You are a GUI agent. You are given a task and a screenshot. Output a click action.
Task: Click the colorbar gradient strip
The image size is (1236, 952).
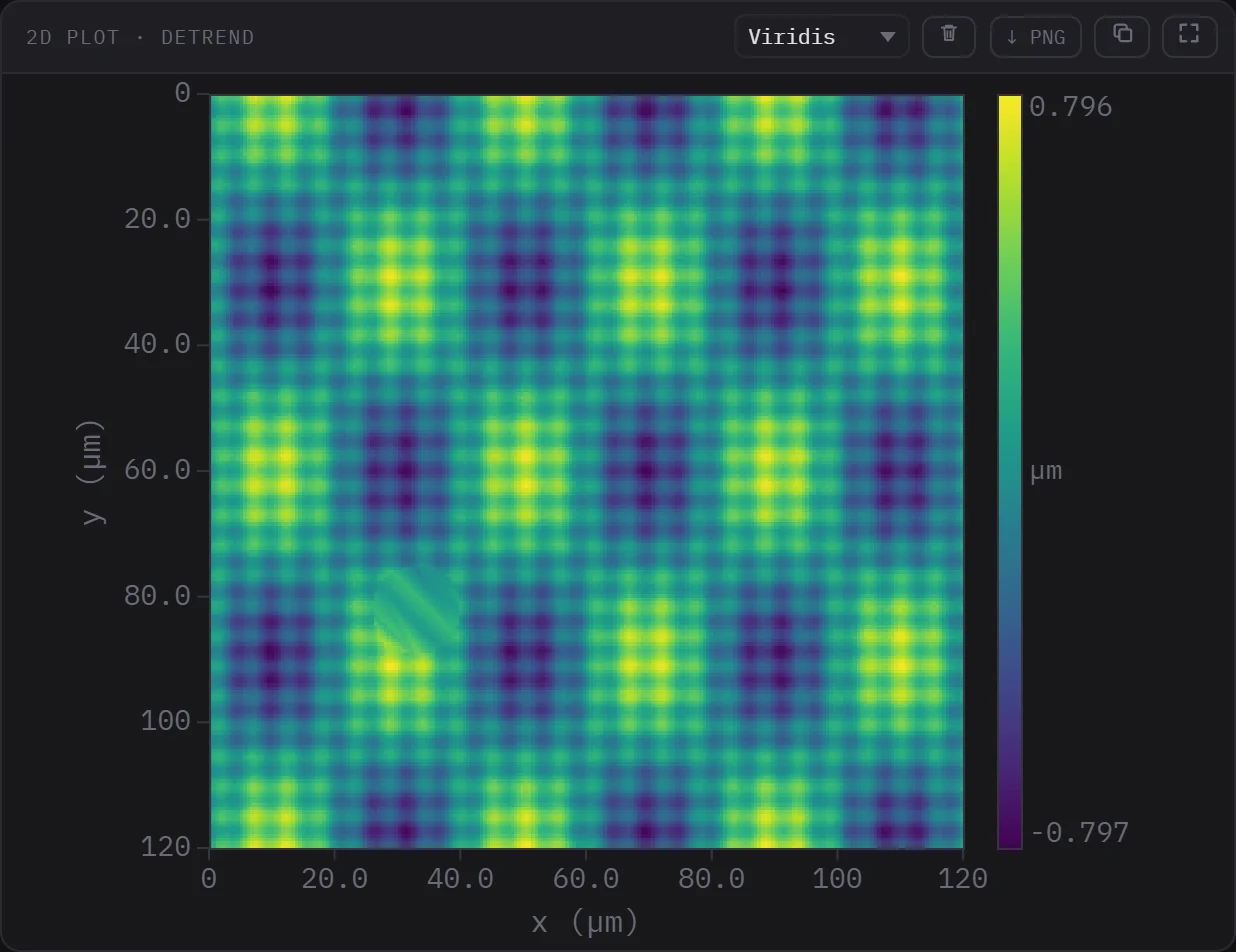coord(1010,472)
